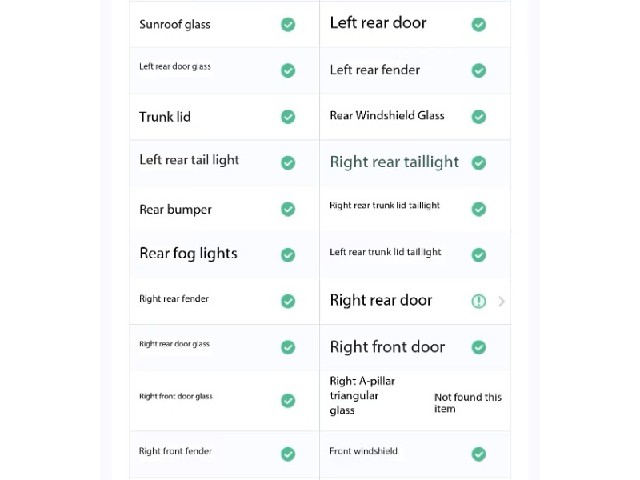The height and width of the screenshot is (480, 640).
Task: Click the Front windshield green check icon
Action: [478, 454]
